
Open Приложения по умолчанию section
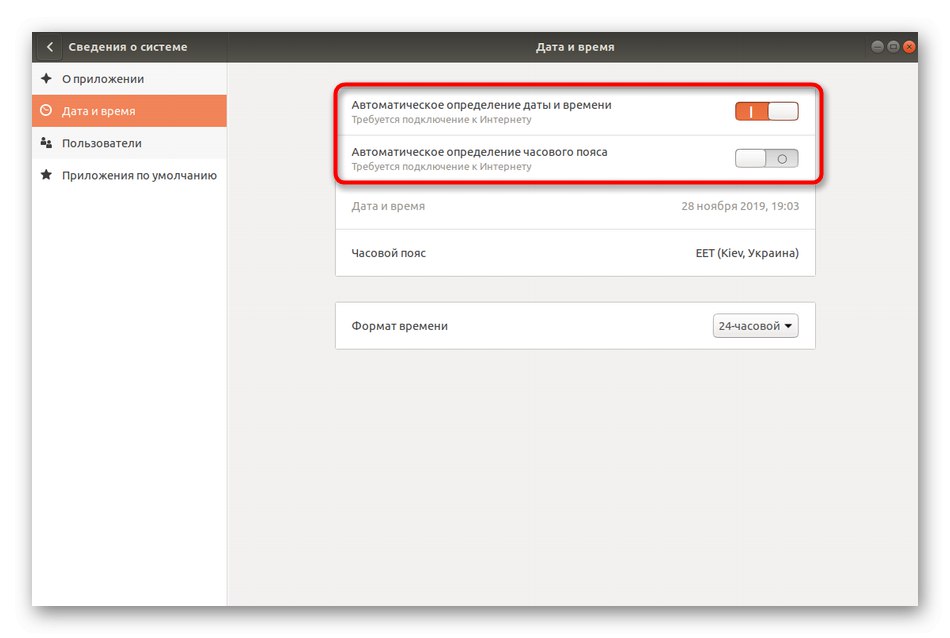pyautogui.click(x=130, y=175)
